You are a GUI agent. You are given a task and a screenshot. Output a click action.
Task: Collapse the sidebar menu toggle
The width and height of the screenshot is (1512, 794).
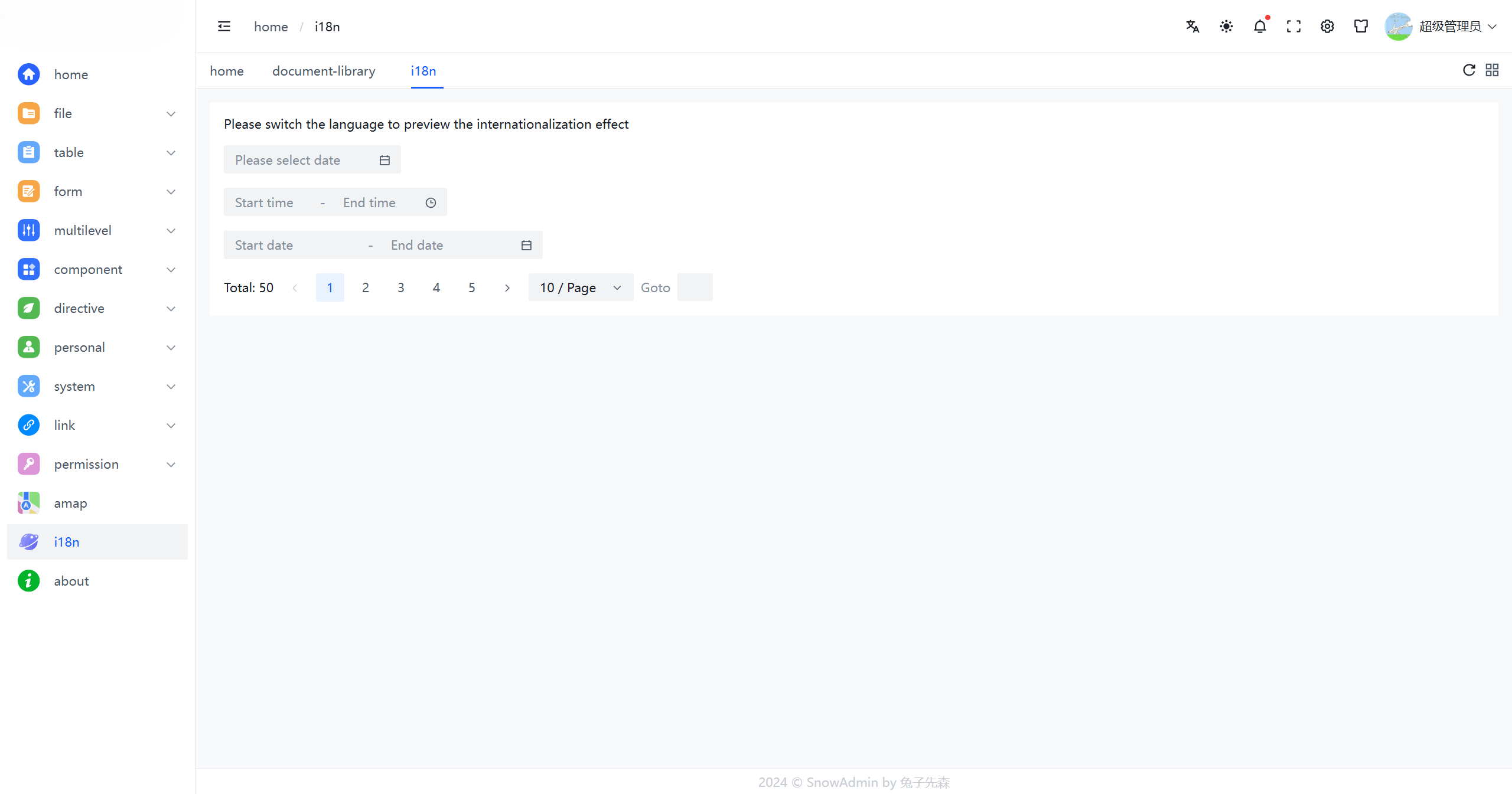pyautogui.click(x=224, y=27)
